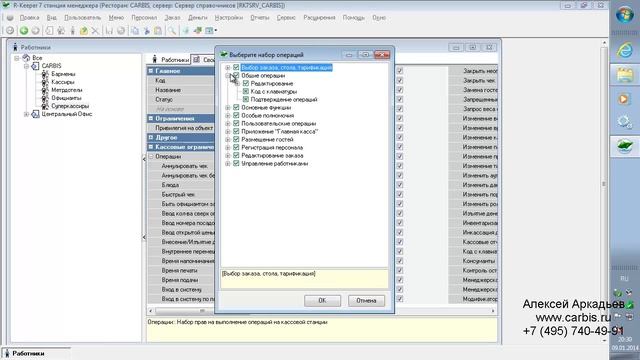Select the Быстрый чек operation row
This screenshot has width=640, height=360.
[x=180, y=194]
